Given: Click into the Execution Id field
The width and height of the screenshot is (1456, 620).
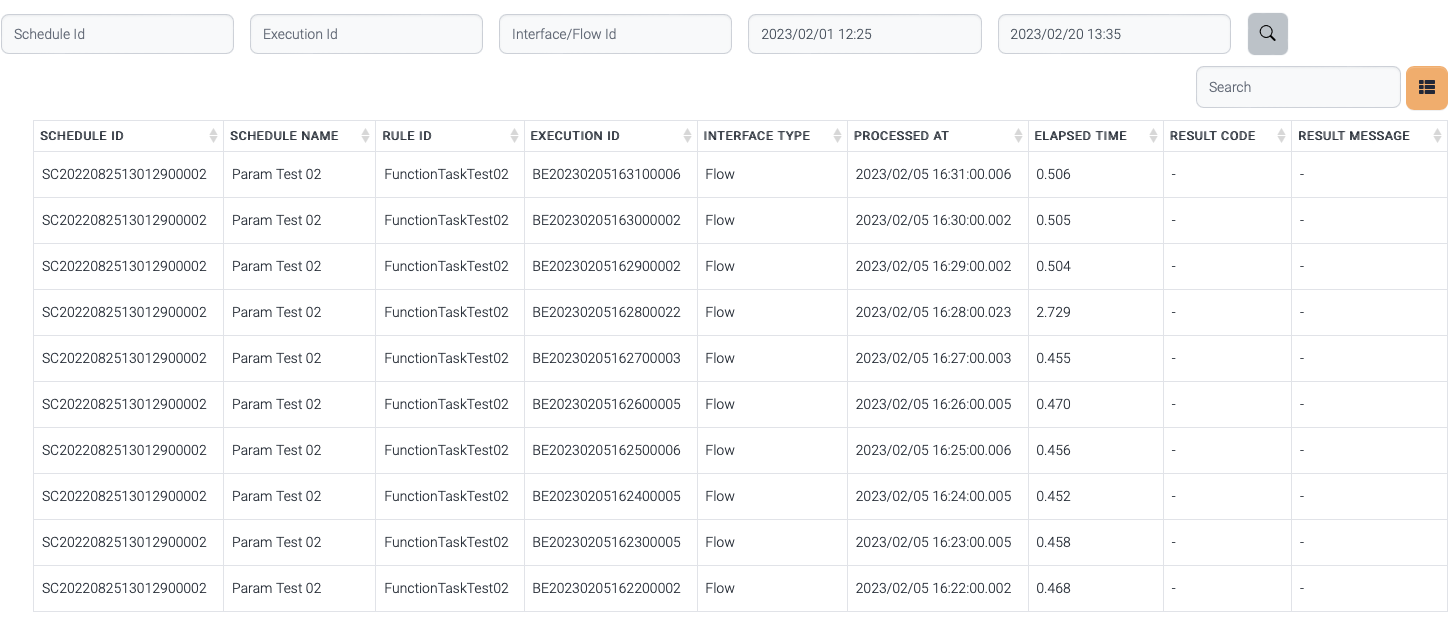Looking at the screenshot, I should pyautogui.click(x=366, y=34).
